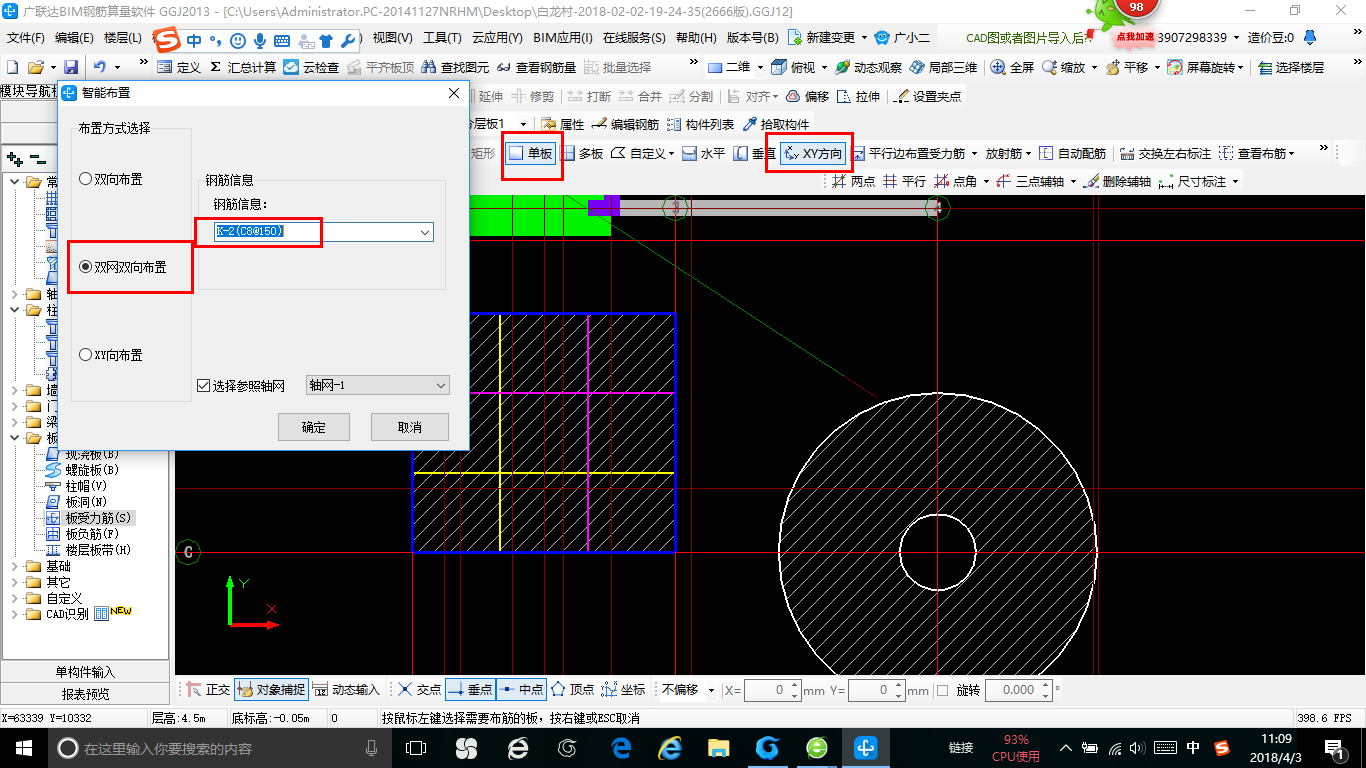Choose the 水平 horizontal rebar tool
The image size is (1366, 768).
pos(704,154)
